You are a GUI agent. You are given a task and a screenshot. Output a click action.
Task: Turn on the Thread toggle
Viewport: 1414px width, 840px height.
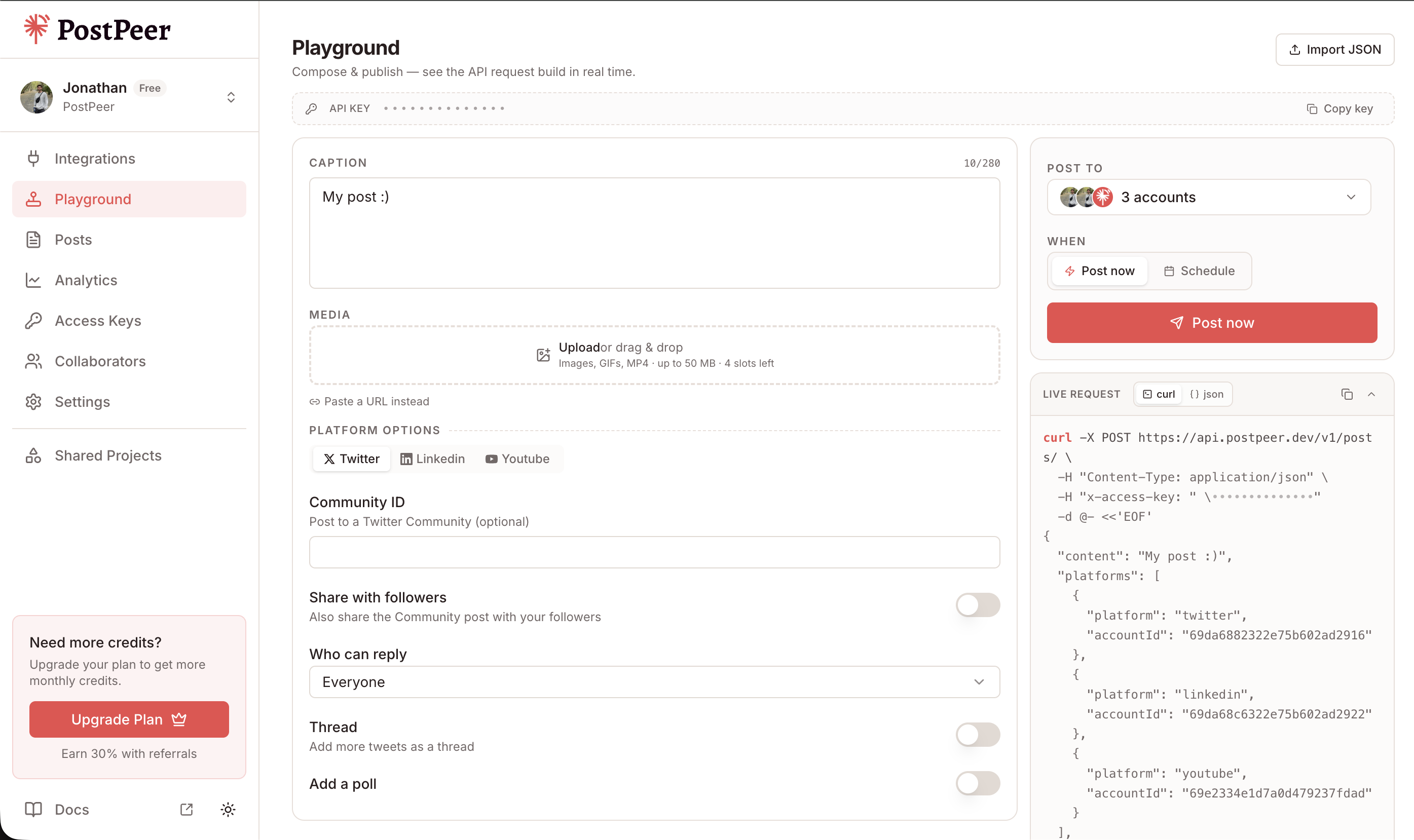[977, 735]
